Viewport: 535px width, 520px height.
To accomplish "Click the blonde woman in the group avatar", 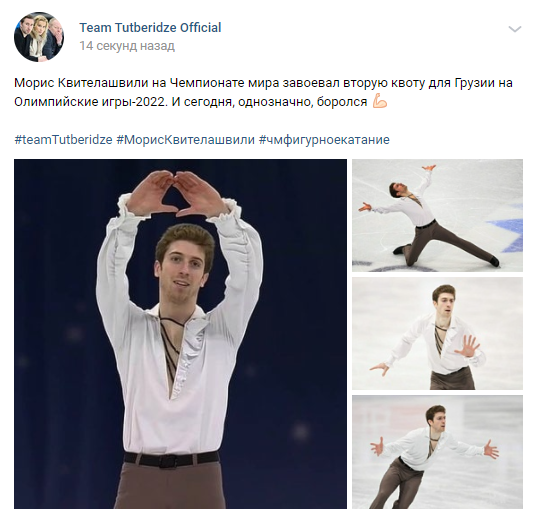I will click(x=38, y=35).
